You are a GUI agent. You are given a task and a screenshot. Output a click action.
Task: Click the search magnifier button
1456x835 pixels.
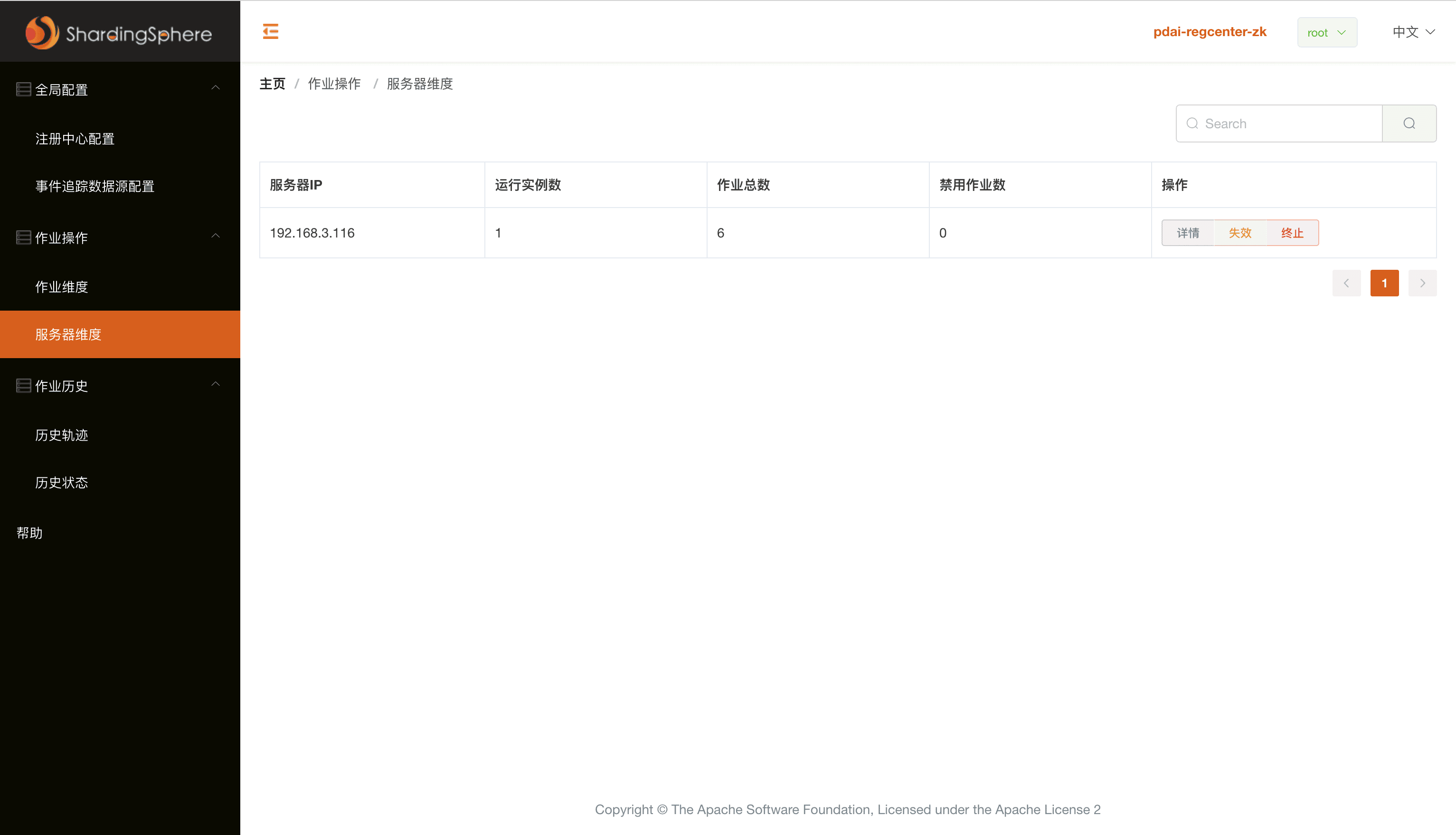[1409, 123]
